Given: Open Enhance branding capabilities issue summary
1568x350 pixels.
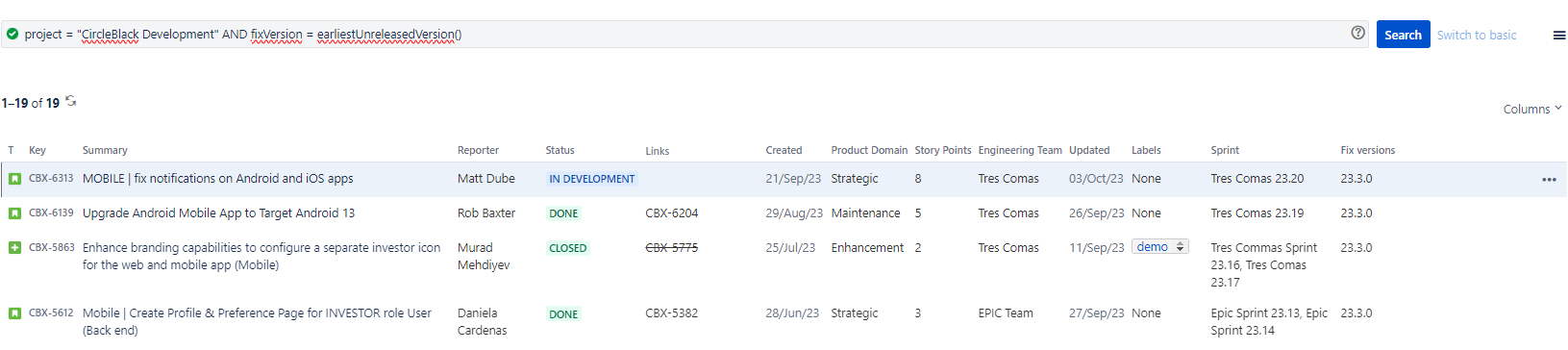Looking at the screenshot, I should (261, 256).
